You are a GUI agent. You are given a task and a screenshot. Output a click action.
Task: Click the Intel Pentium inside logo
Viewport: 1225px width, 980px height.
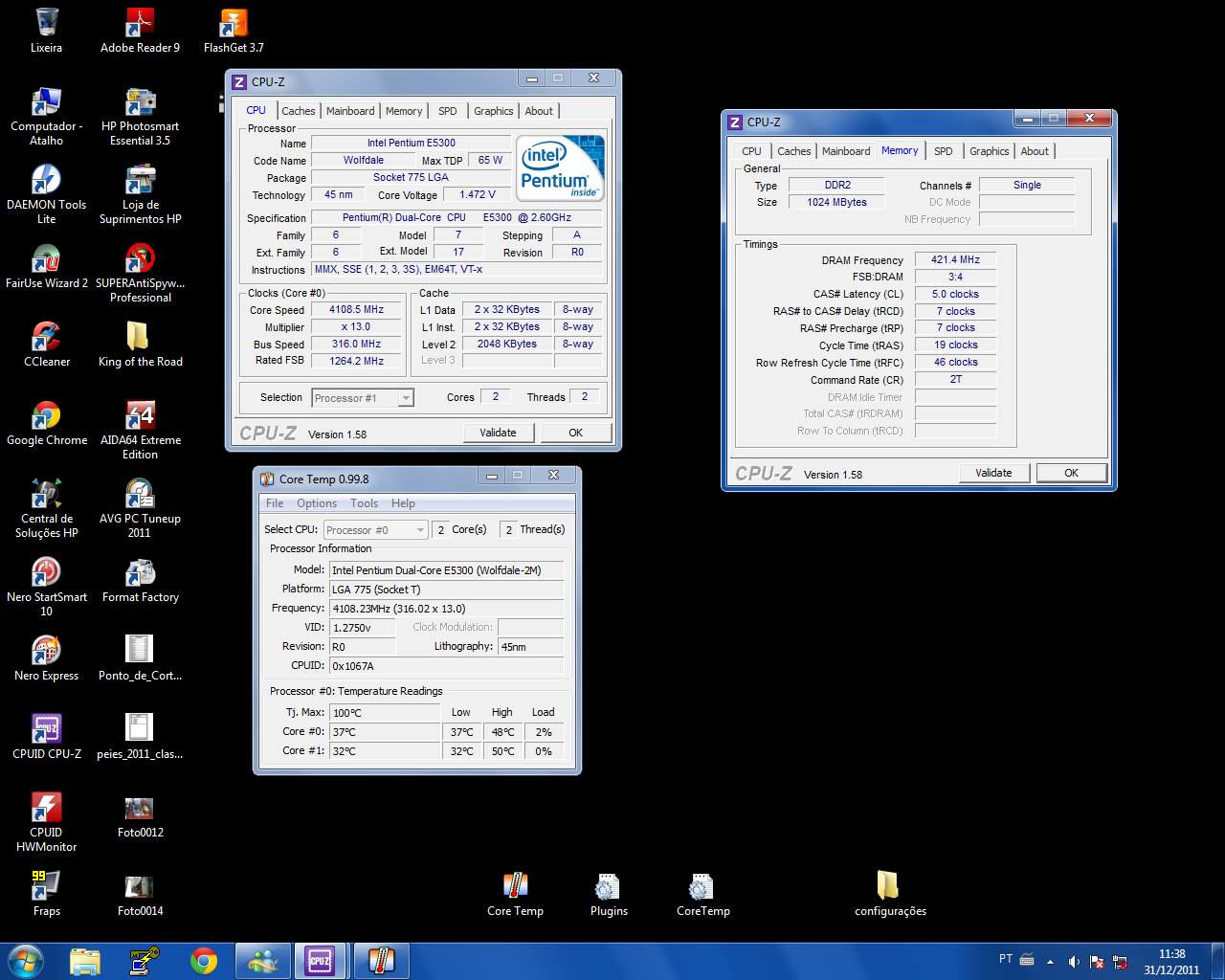coord(561,168)
